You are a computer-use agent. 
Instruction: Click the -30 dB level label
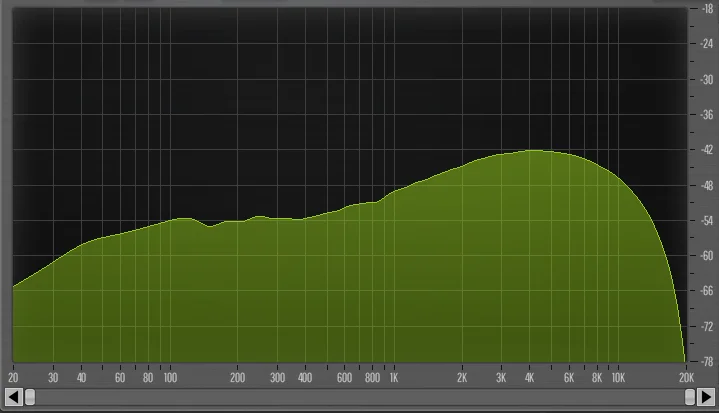[x=706, y=79]
